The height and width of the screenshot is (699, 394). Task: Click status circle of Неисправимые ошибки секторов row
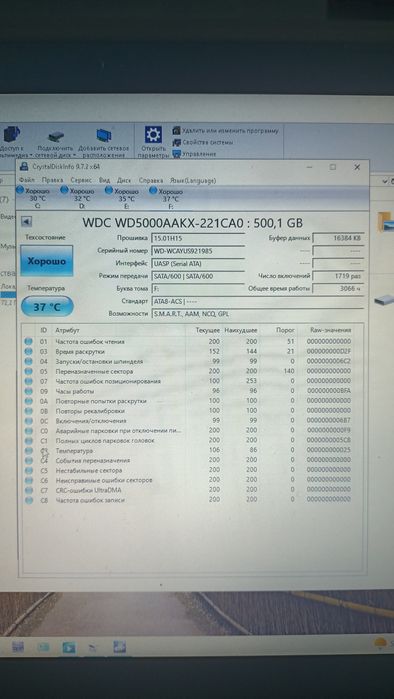29,480
